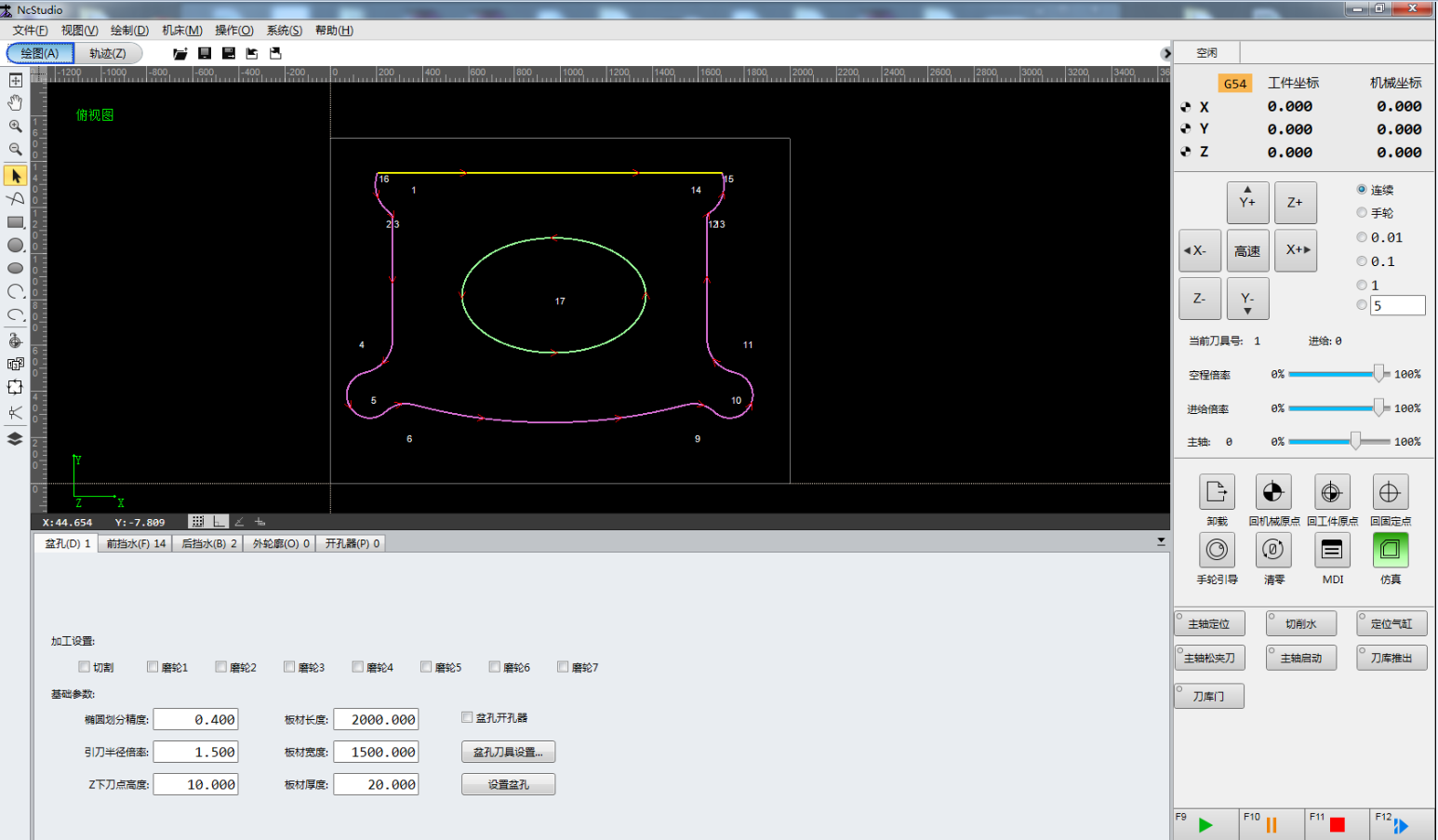
Task: Select the 连续 continuous radio button
Action: click(x=1362, y=189)
